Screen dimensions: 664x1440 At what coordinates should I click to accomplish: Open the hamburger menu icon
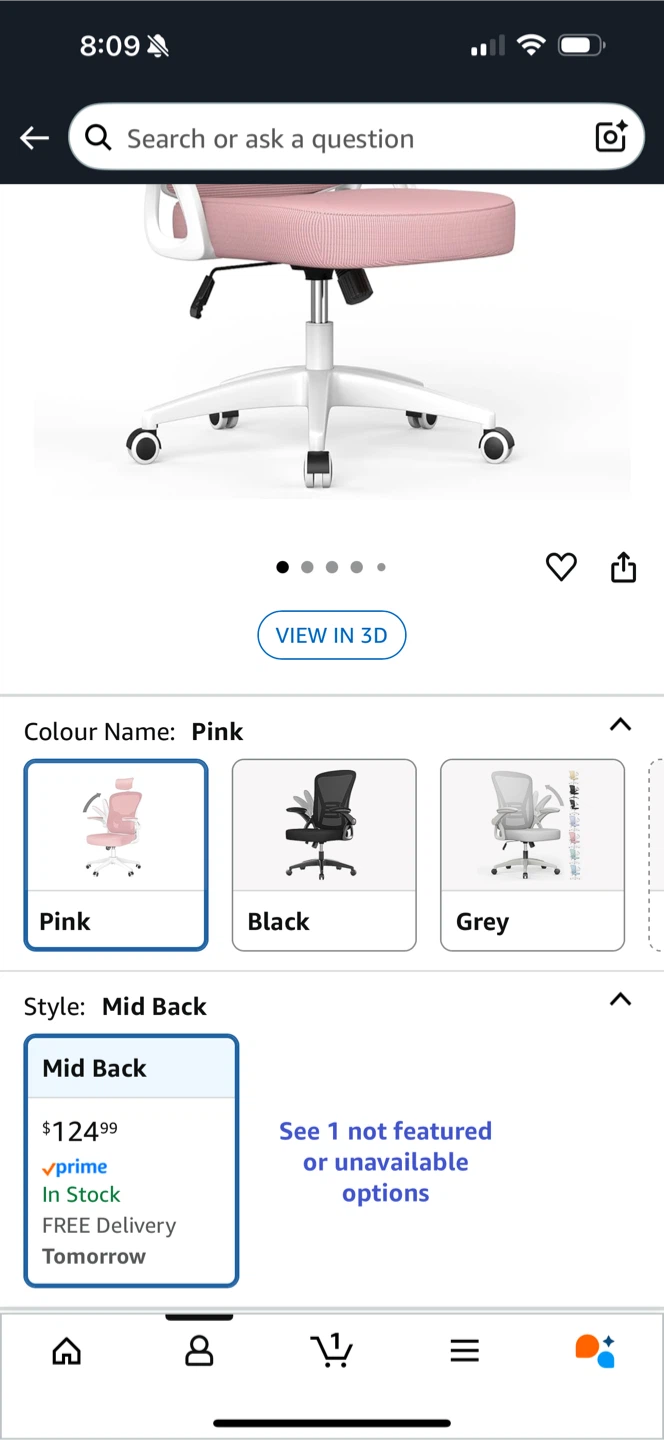point(464,1351)
